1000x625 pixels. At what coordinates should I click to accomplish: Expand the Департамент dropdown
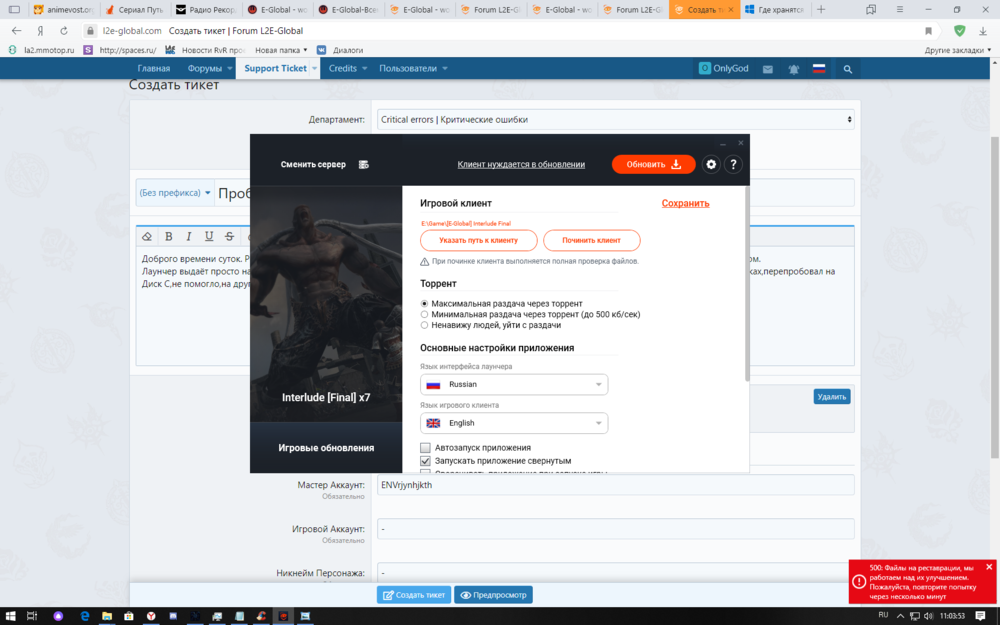[614, 120]
